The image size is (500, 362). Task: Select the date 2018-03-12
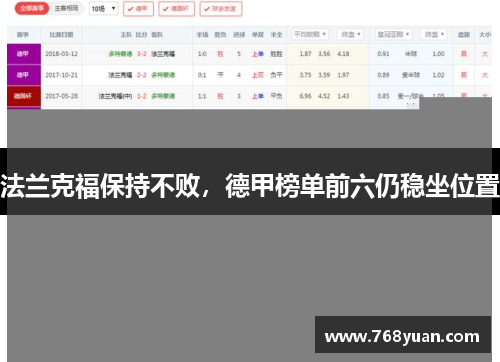pyautogui.click(x=61, y=54)
